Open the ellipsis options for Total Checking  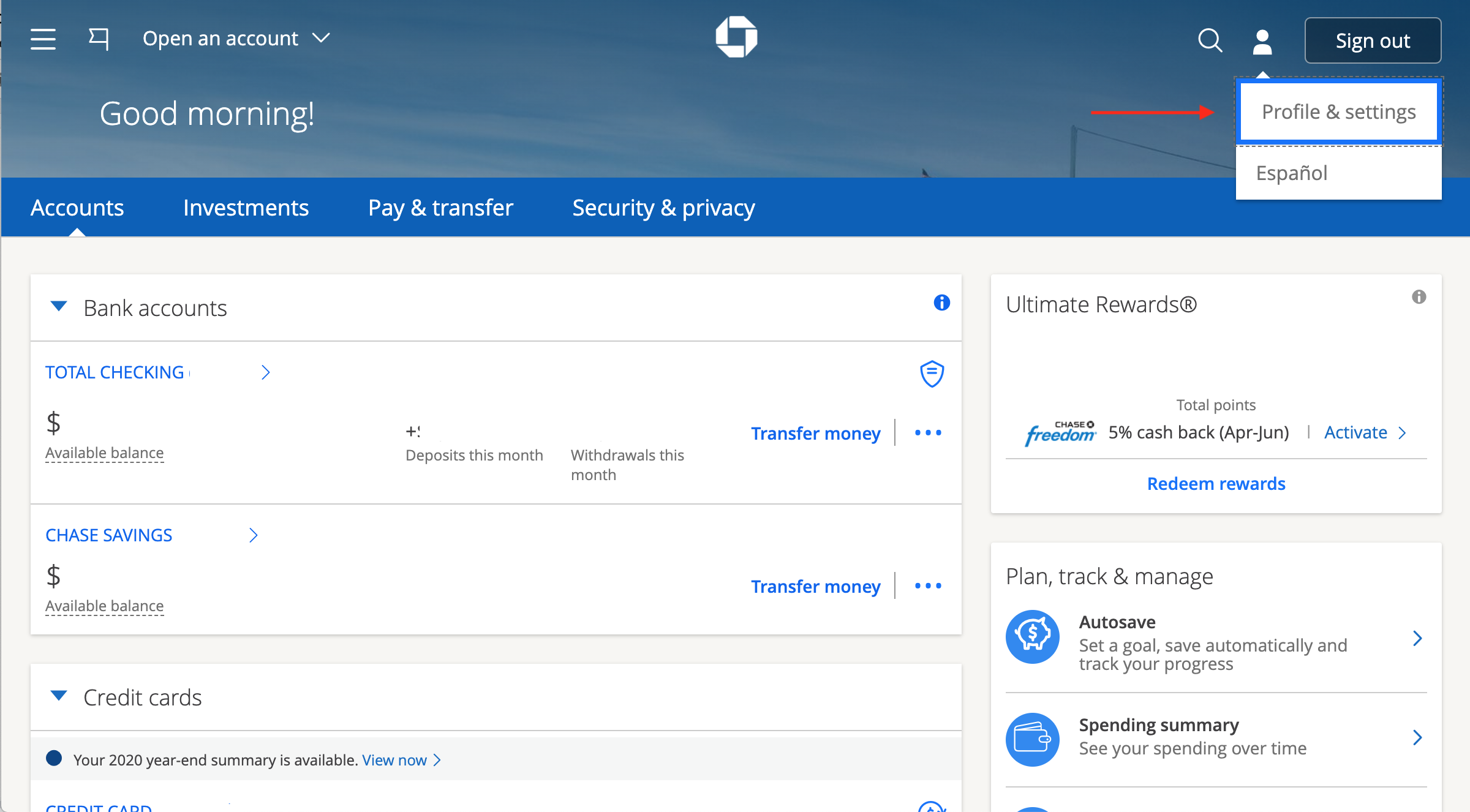[927, 433]
